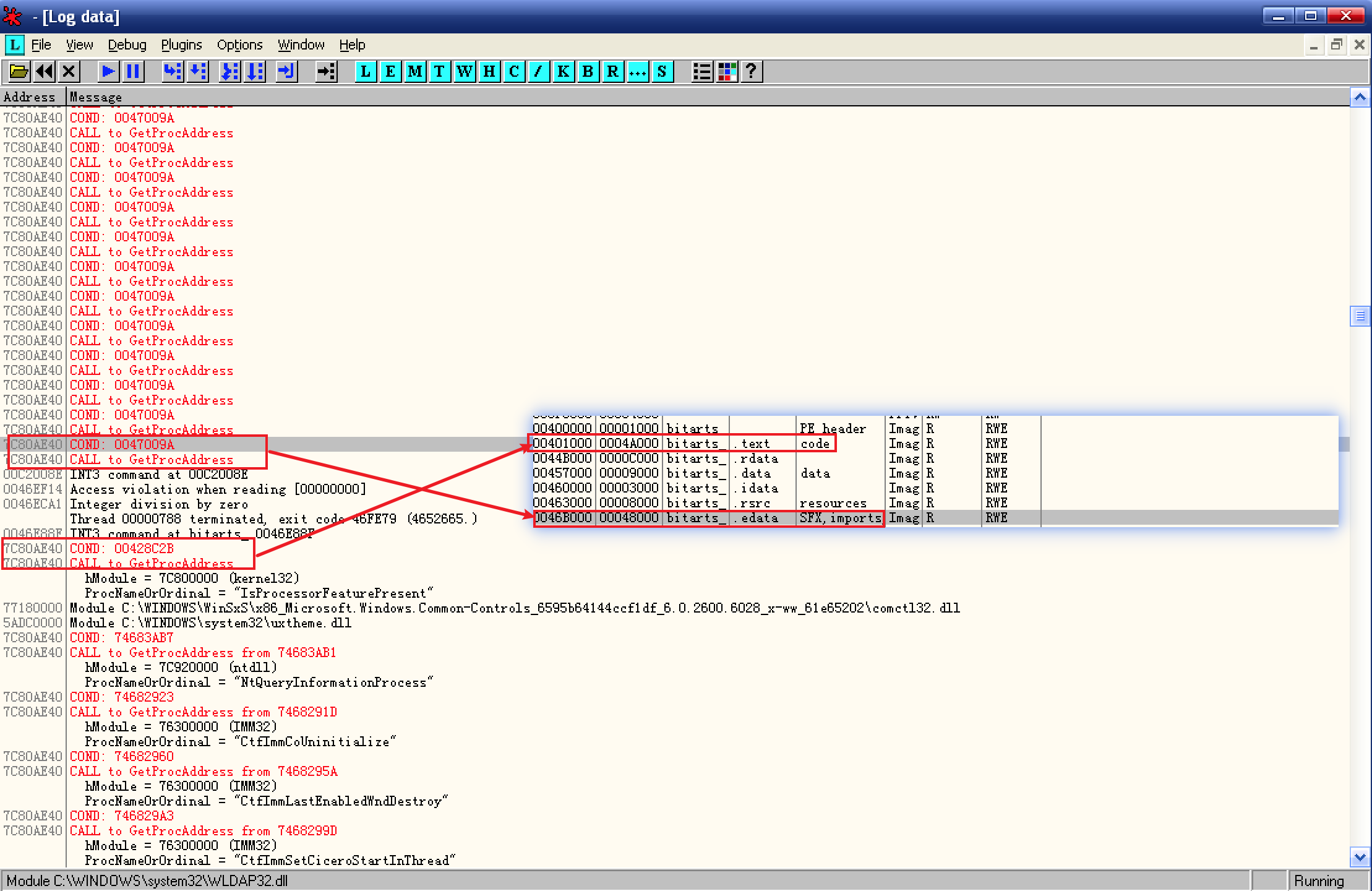Click the Help question mark icon
Image resolution: width=1372 pixels, height=891 pixels.
751,72
